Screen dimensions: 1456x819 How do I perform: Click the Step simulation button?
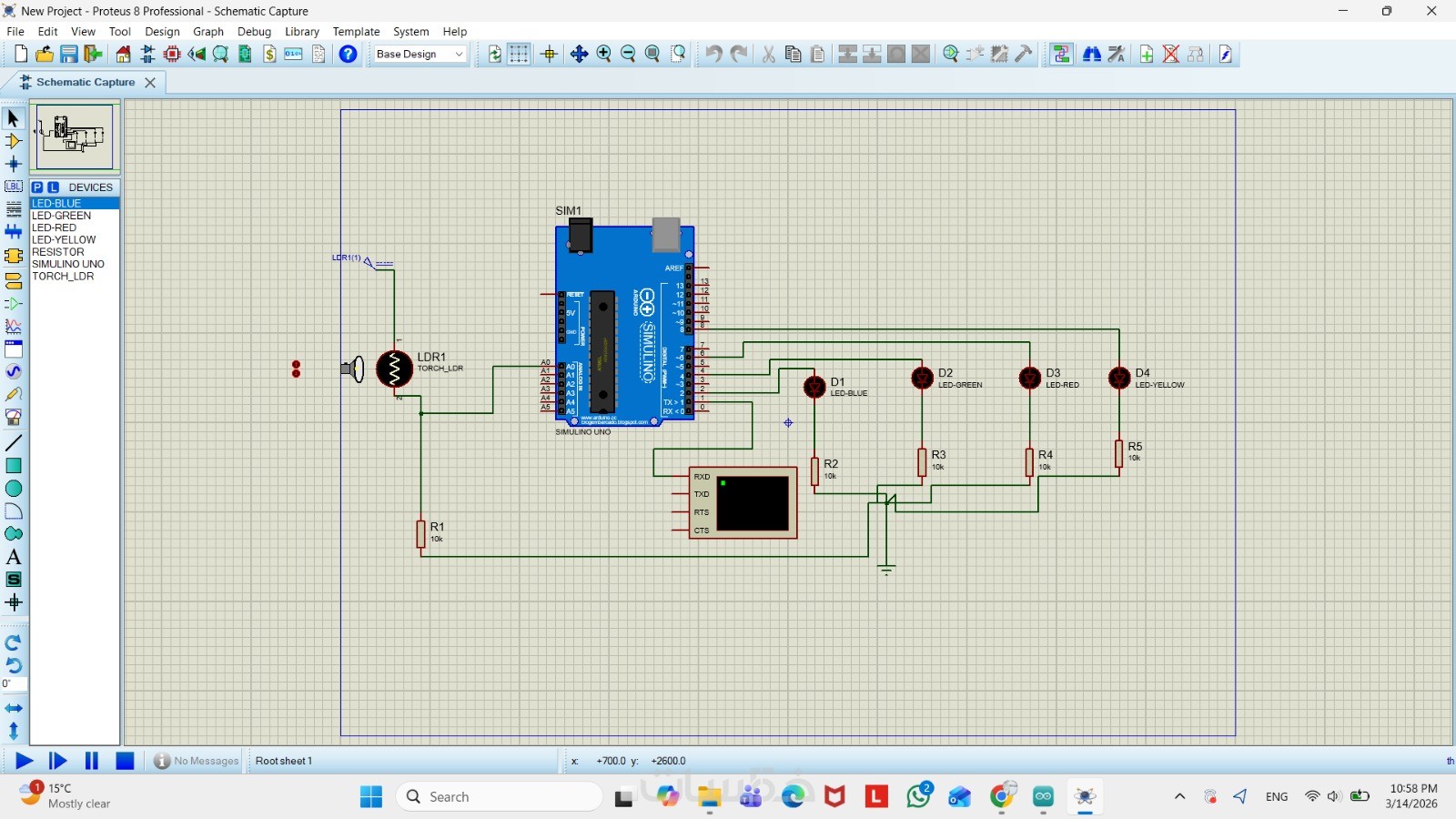tap(57, 761)
